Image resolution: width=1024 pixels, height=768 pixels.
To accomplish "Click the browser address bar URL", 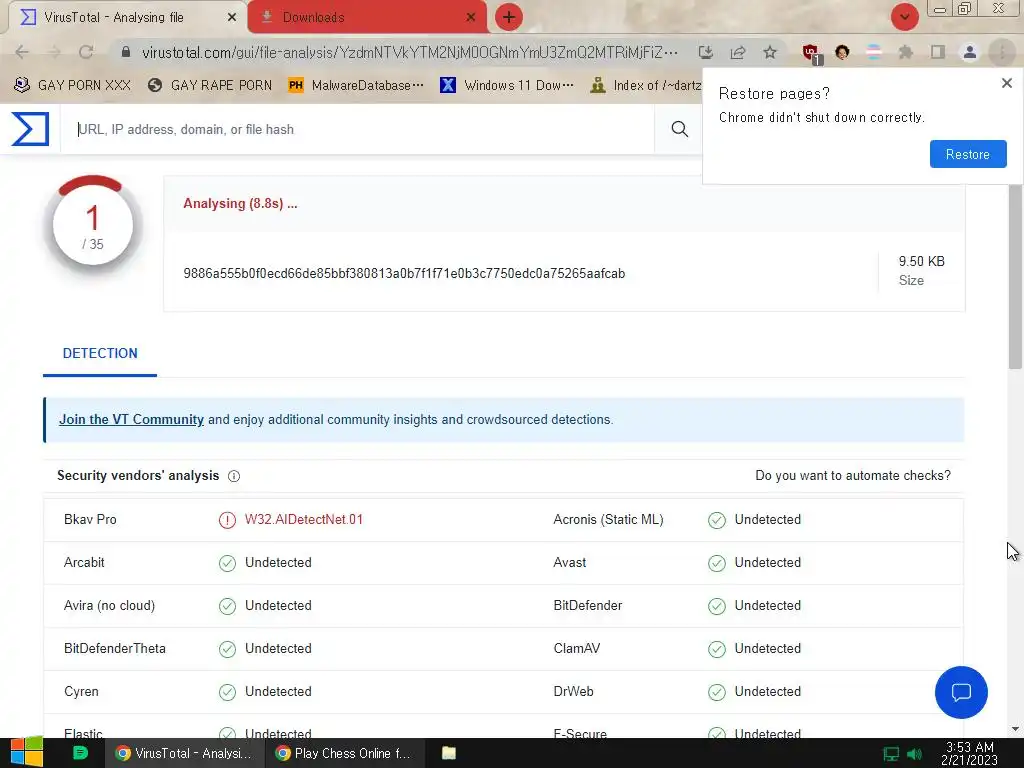I will [409, 52].
